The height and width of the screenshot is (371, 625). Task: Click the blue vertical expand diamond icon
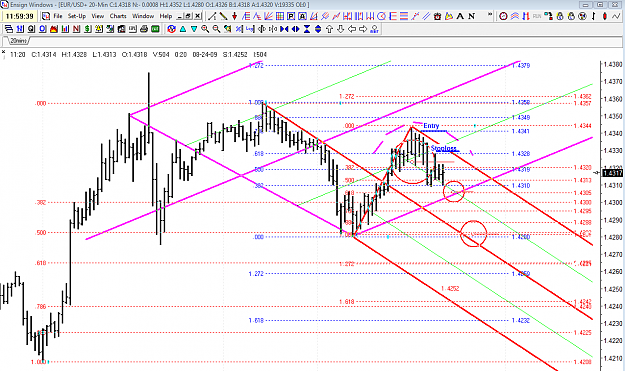coord(318,29)
